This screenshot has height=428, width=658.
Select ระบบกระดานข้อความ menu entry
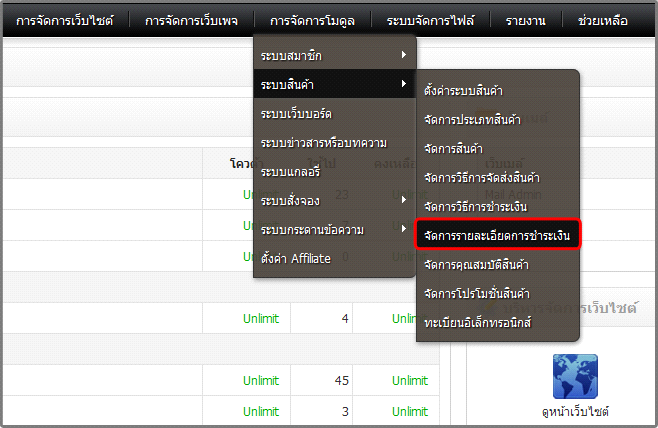coord(334,229)
